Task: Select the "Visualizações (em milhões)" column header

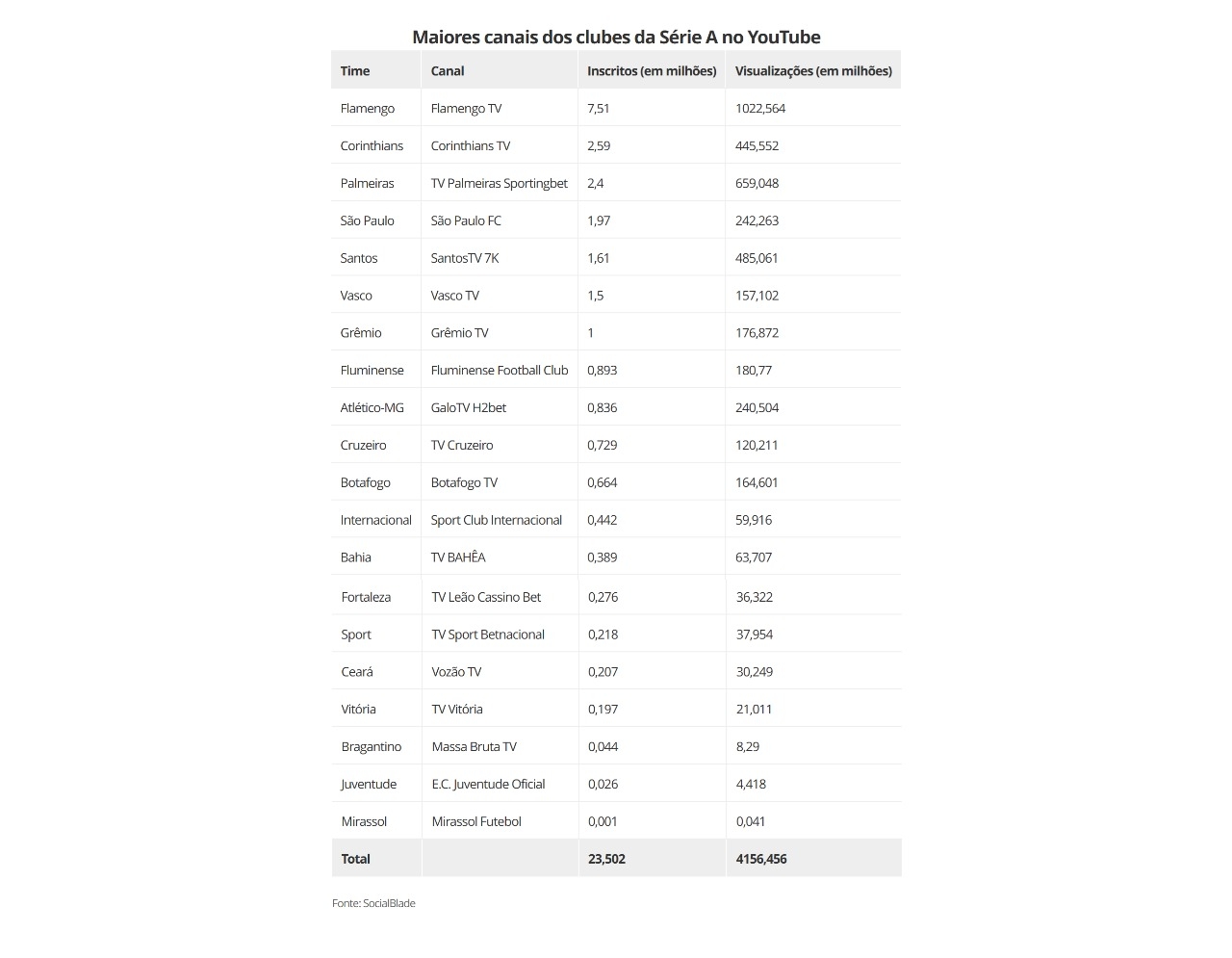Action: click(x=813, y=70)
